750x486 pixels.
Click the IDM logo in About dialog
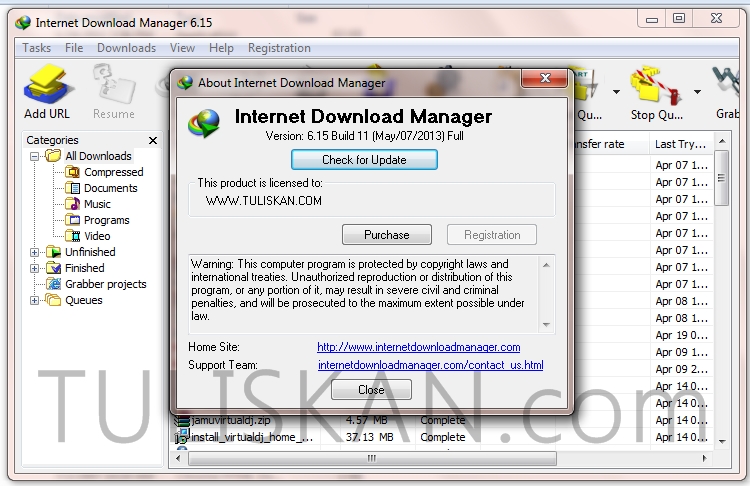point(204,123)
